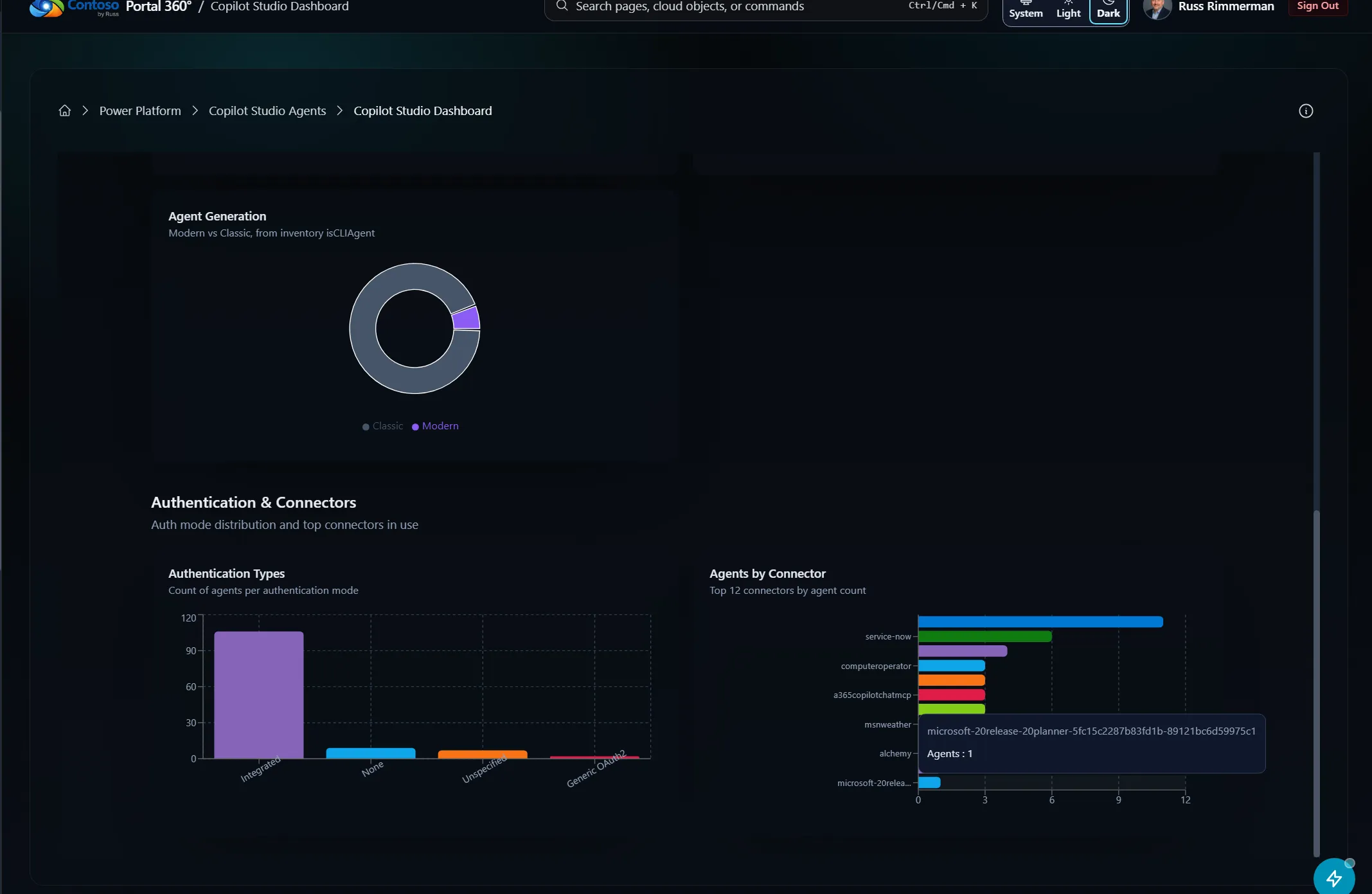Image resolution: width=1372 pixels, height=894 pixels.
Task: Toggle Classic legend entry
Action: point(383,426)
